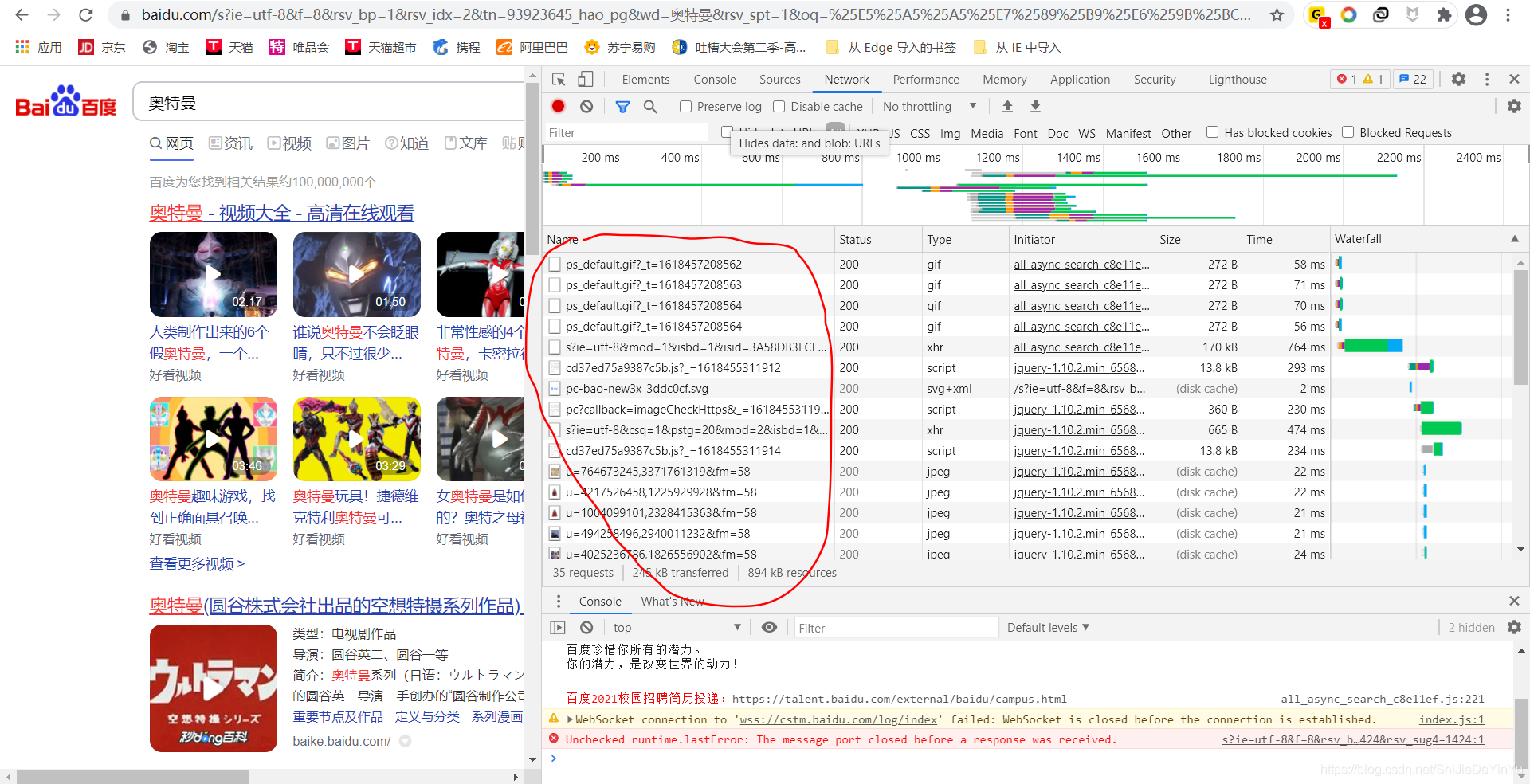
Task: Open the first Baidu video result link
Action: (x=281, y=213)
